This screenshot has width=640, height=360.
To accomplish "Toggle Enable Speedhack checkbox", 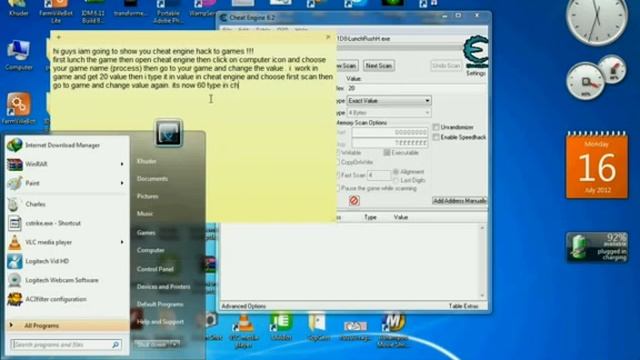I will [436, 137].
